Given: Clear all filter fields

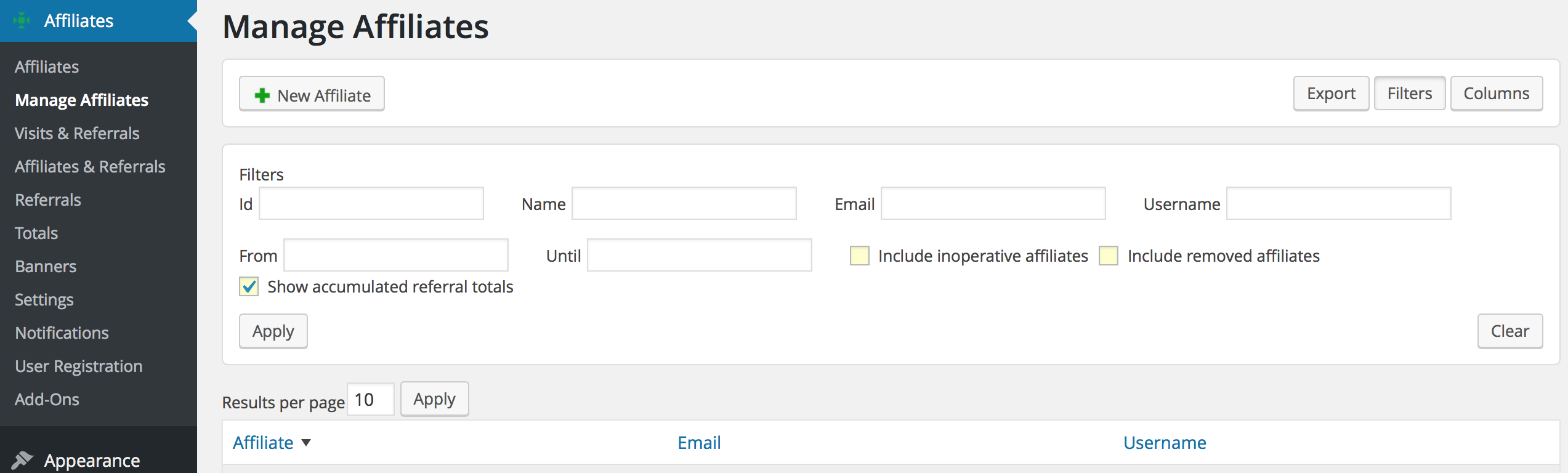Looking at the screenshot, I should click(x=1509, y=331).
